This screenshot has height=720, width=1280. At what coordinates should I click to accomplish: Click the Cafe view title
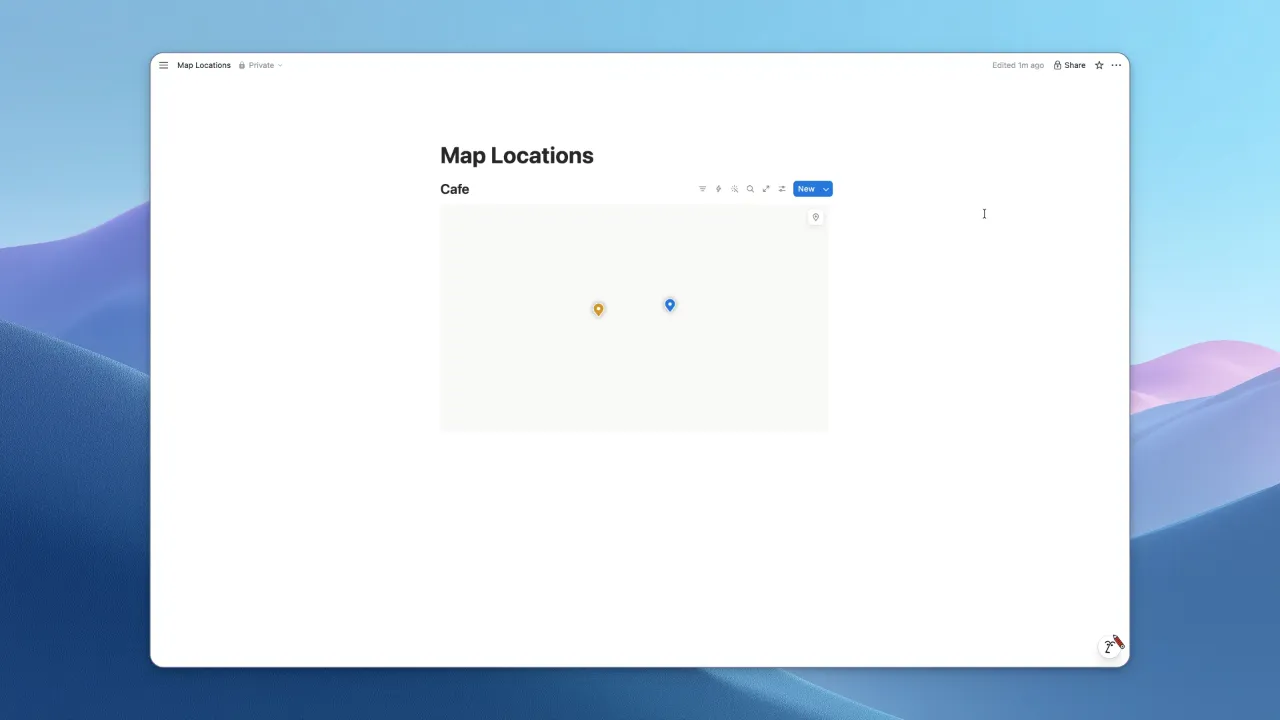455,189
